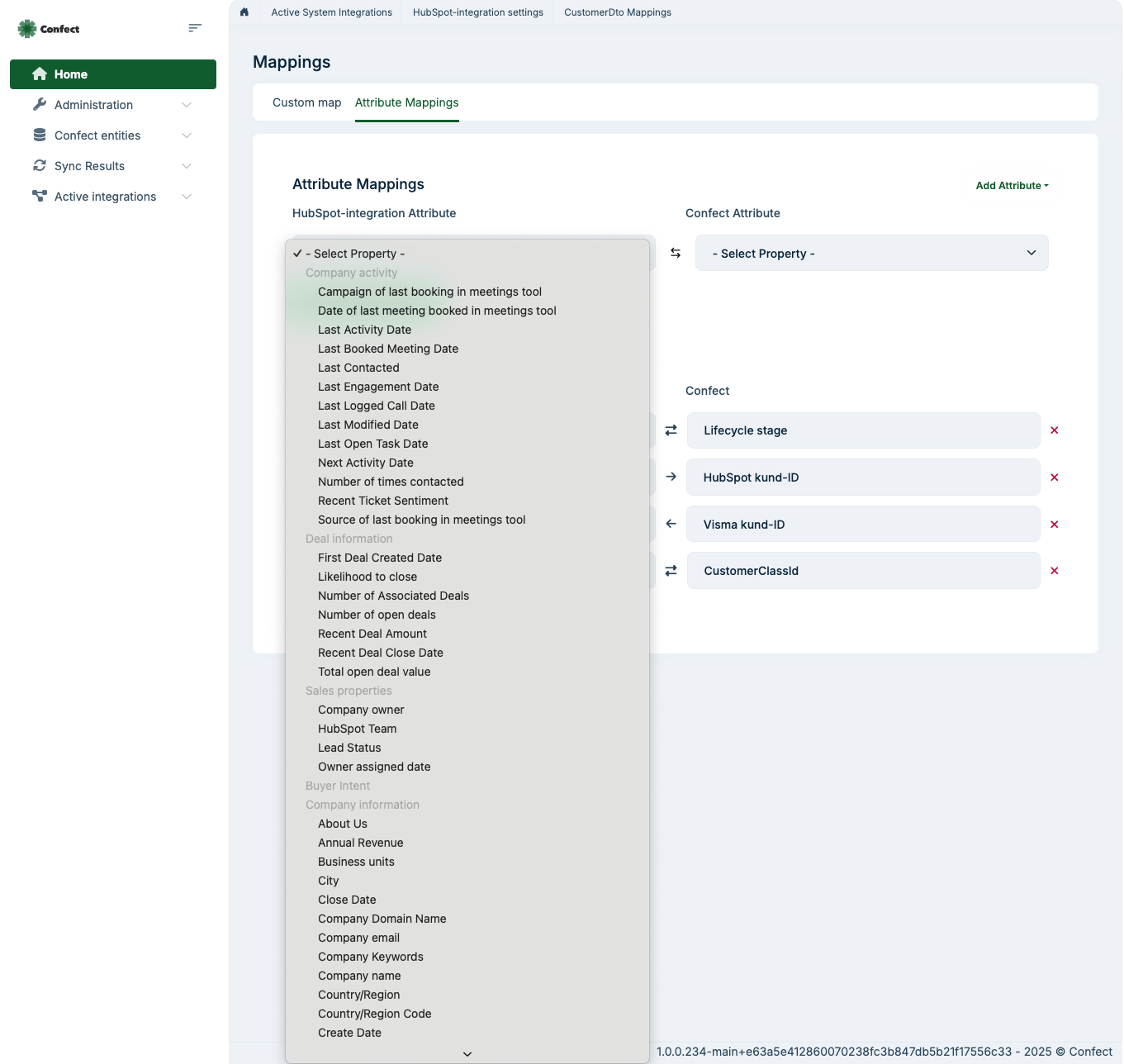The width and height of the screenshot is (1124, 1064).
Task: Go to HubSpot-integration settings breadcrumb
Action: tap(478, 12)
